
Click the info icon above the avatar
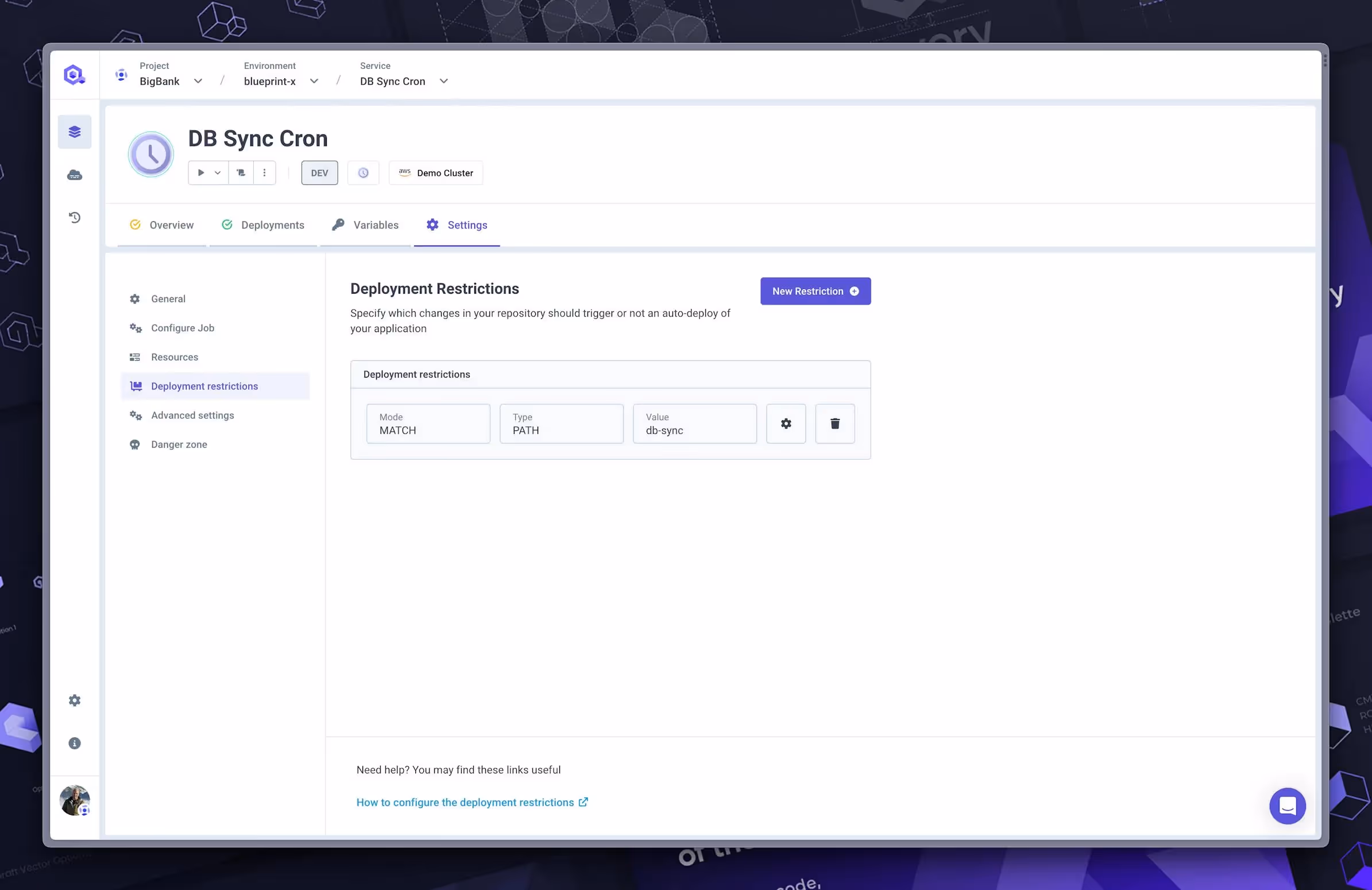74,743
